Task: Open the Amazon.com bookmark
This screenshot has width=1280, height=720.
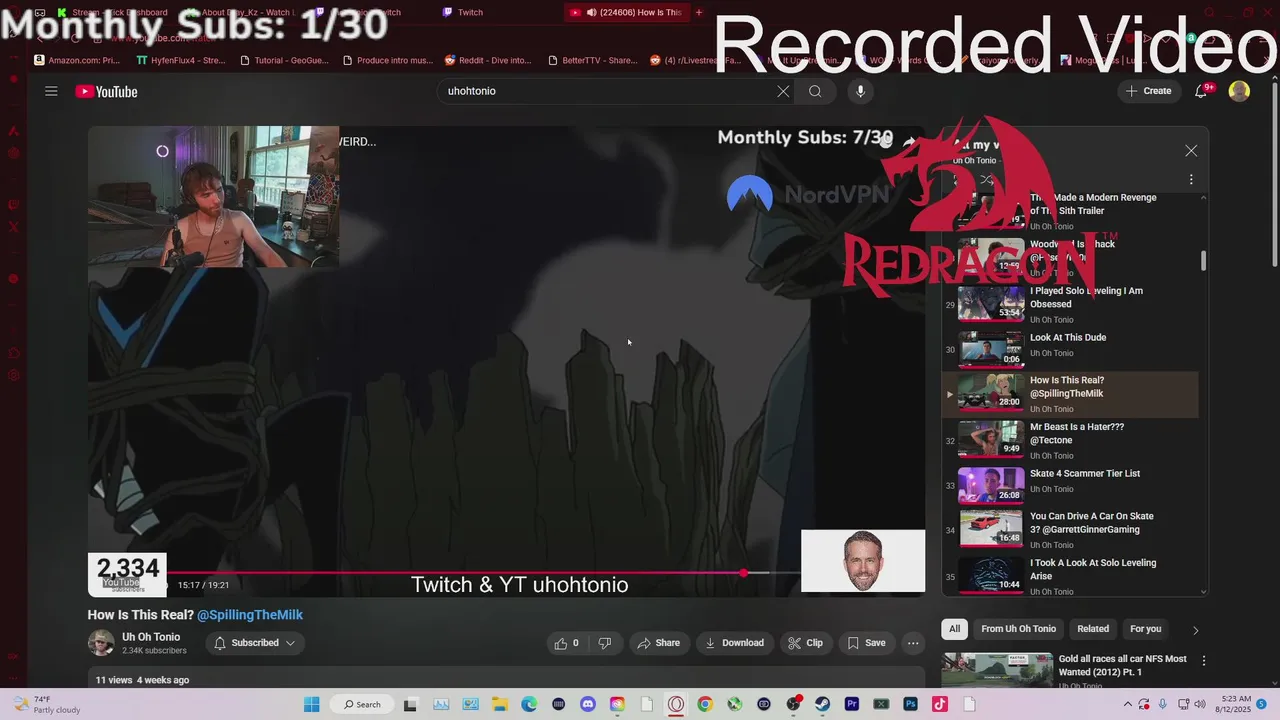Action: [x=77, y=60]
